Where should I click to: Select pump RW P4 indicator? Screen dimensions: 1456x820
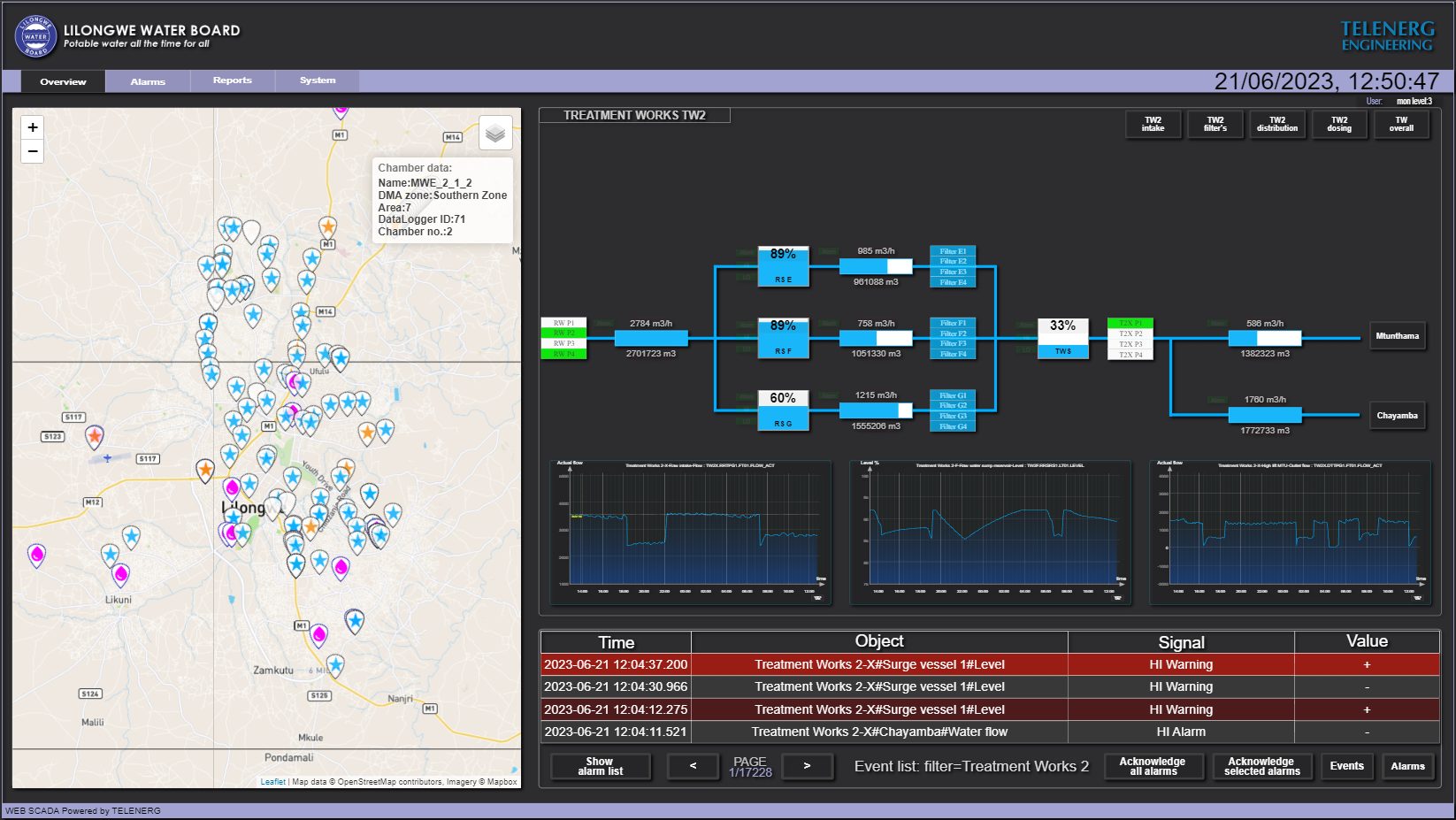pyautogui.click(x=563, y=354)
